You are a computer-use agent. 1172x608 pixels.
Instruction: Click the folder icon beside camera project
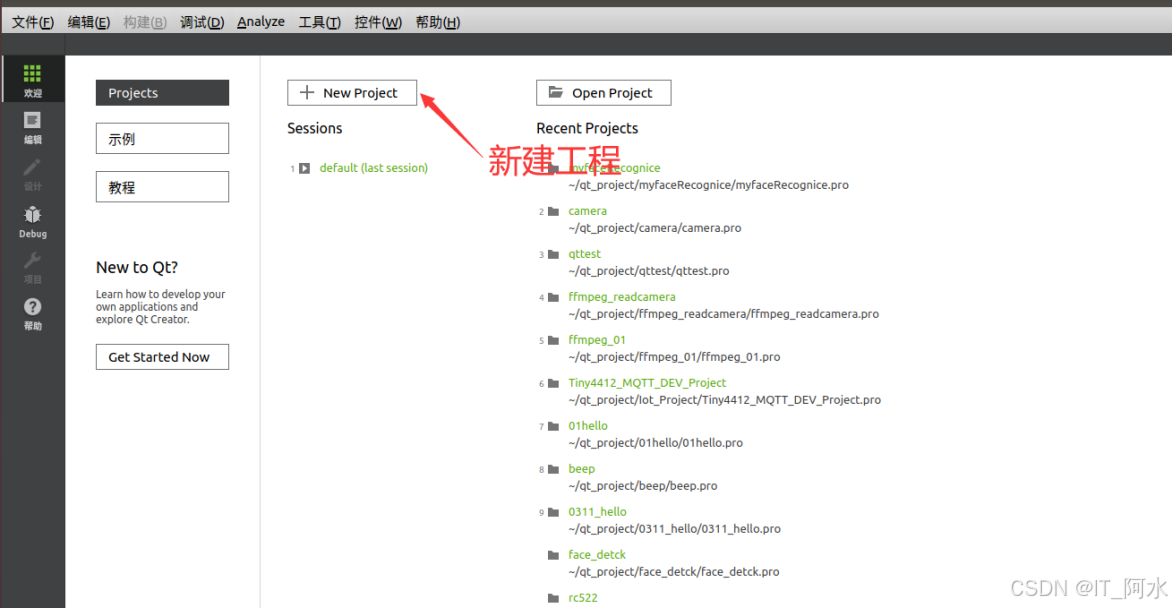pos(553,212)
